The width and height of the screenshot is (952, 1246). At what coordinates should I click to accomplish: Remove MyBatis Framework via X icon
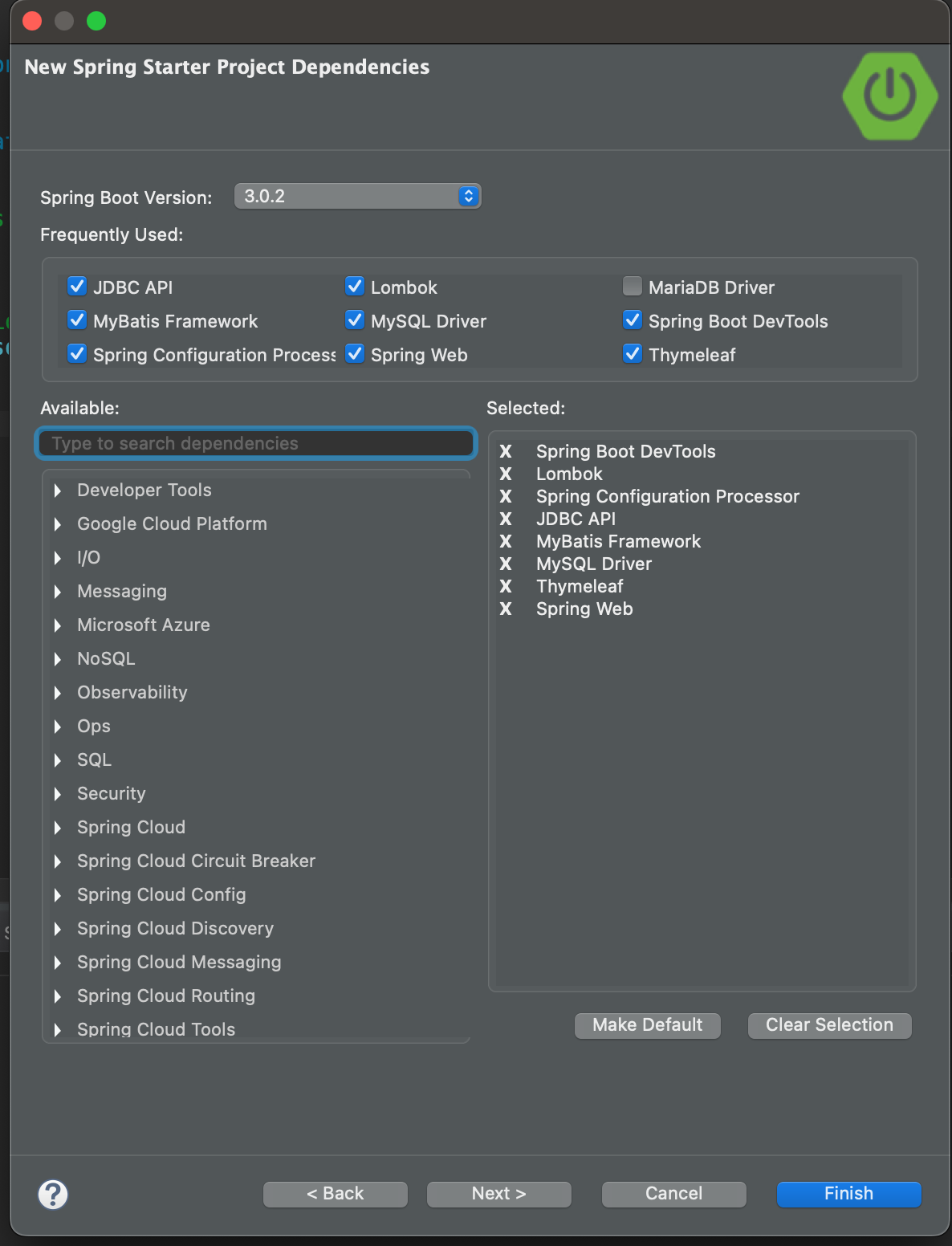coord(506,542)
